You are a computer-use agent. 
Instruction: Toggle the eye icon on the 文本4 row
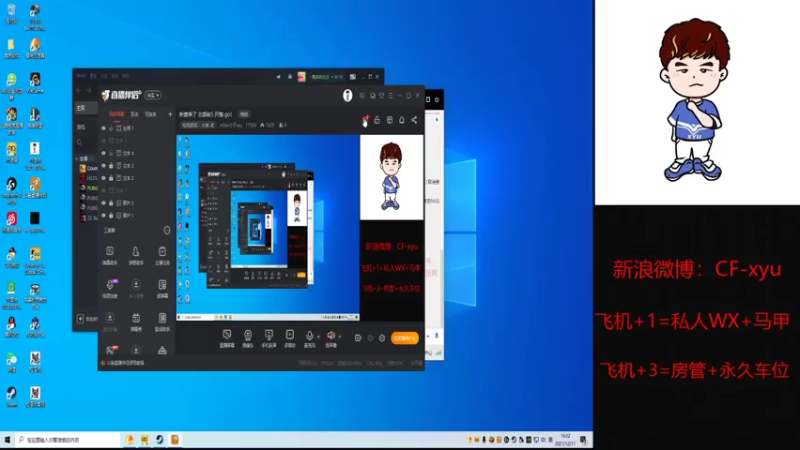[104, 153]
